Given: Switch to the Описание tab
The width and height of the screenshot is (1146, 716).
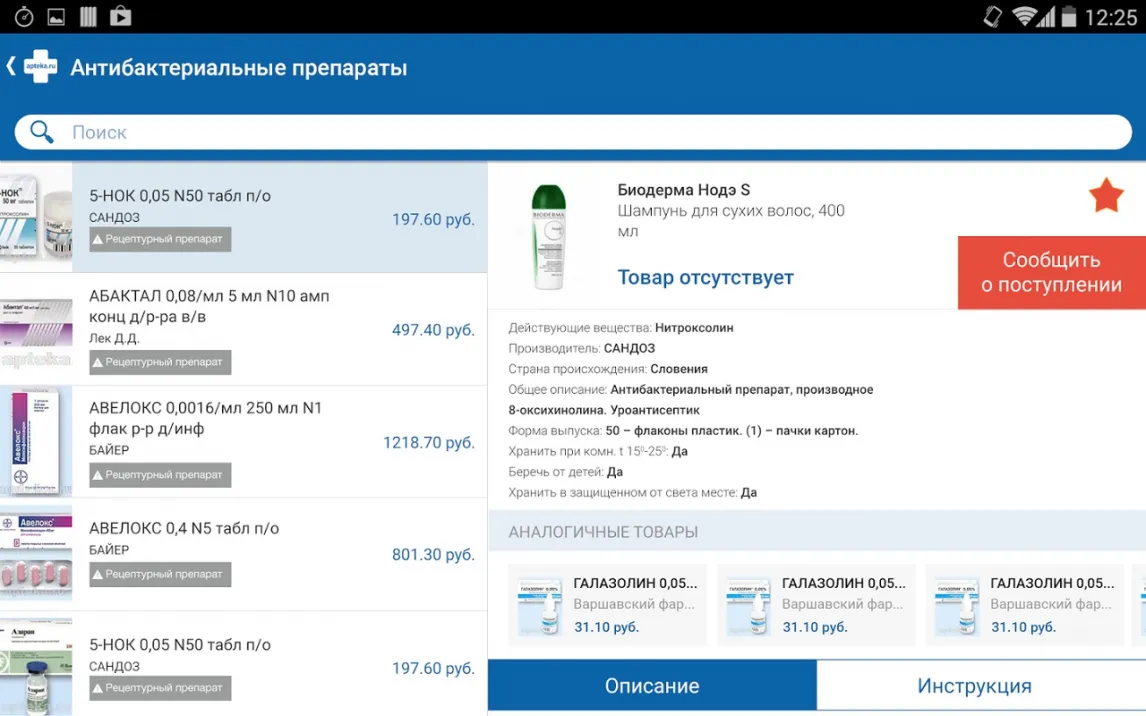Looking at the screenshot, I should click(x=652, y=686).
